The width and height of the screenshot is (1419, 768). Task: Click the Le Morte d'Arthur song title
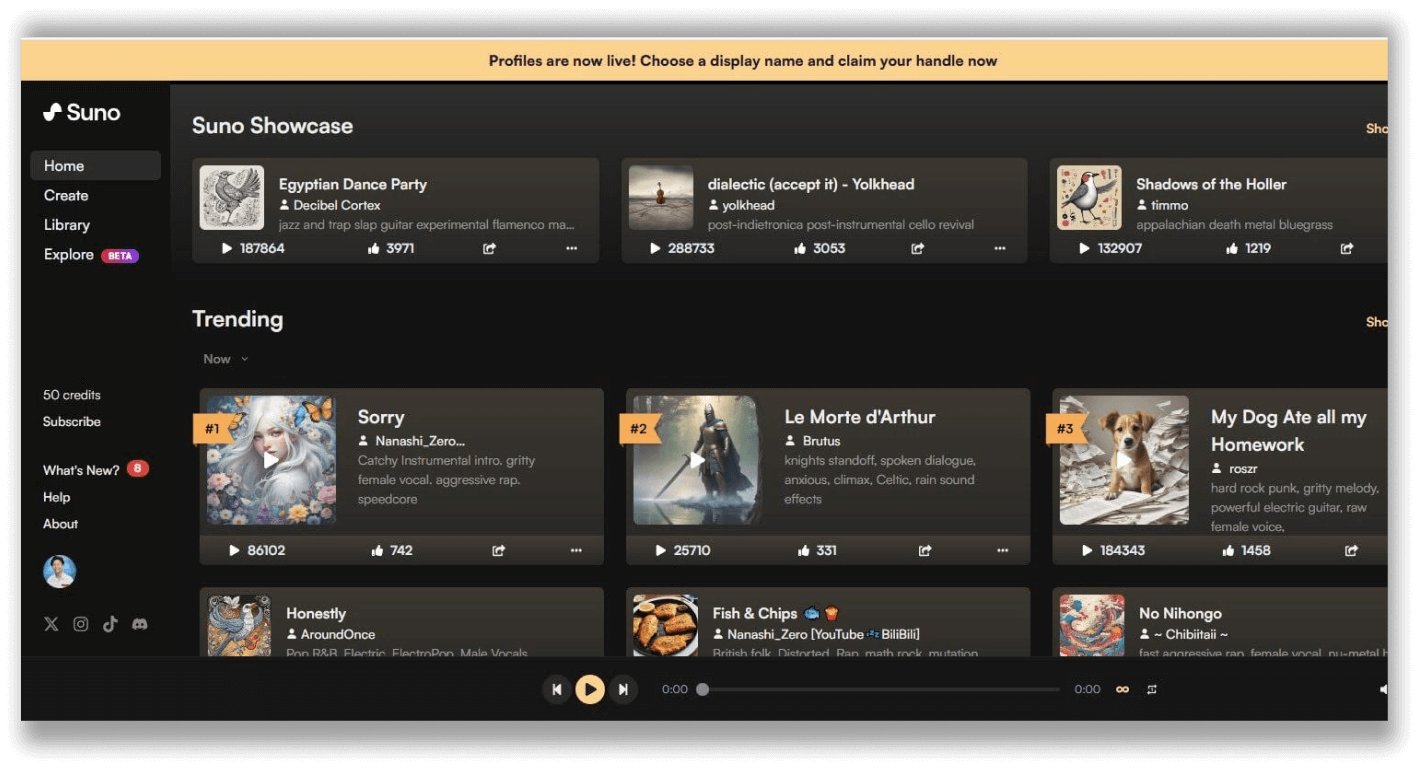[x=860, y=417]
